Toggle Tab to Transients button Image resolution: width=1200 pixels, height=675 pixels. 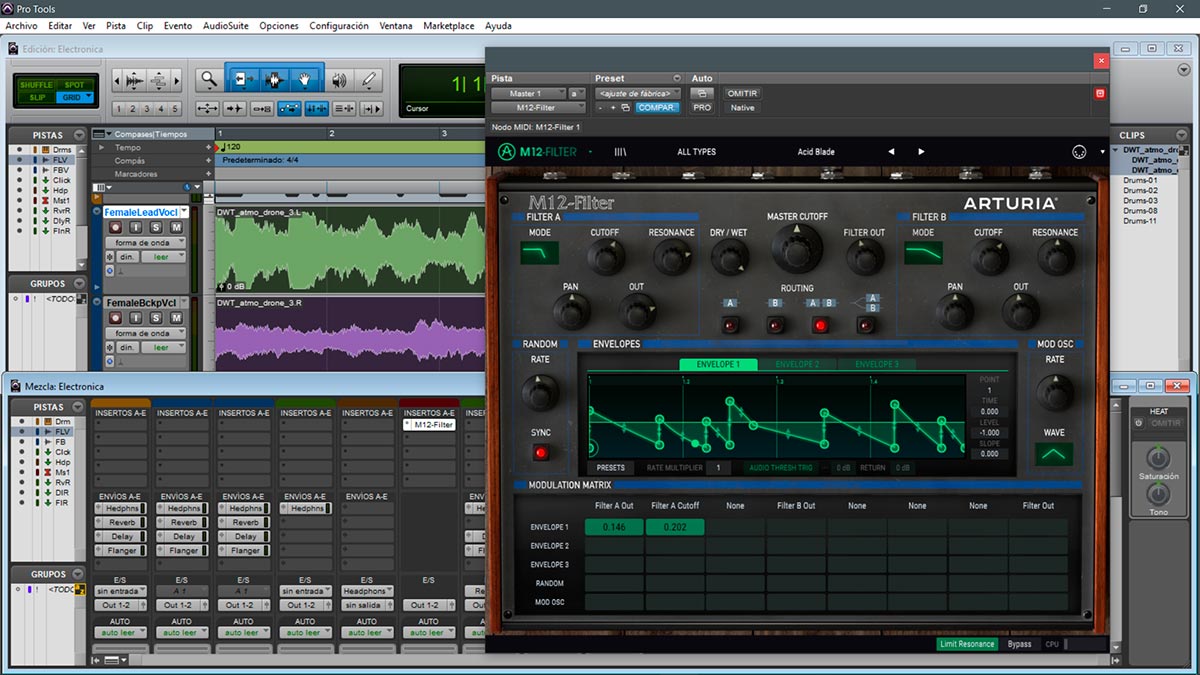(235, 108)
